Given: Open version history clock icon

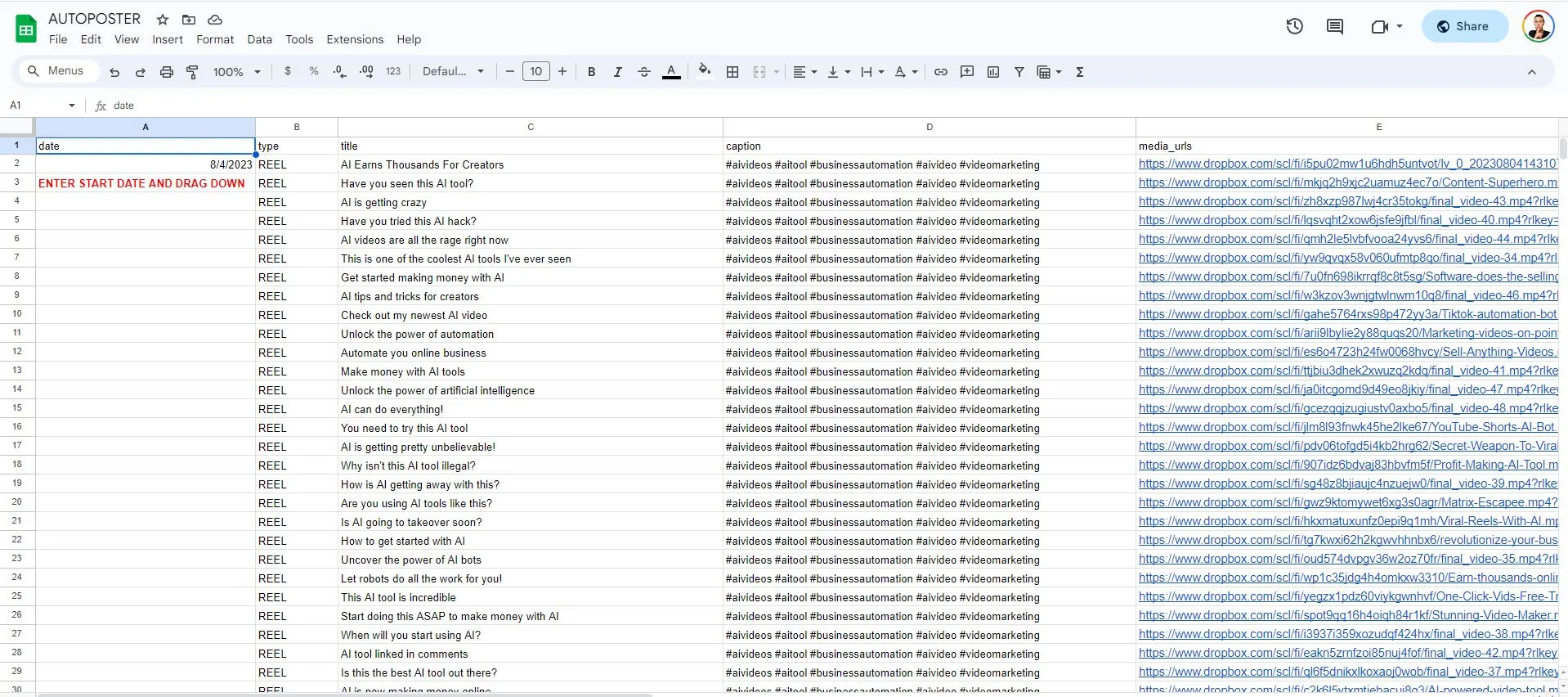Looking at the screenshot, I should (1294, 26).
